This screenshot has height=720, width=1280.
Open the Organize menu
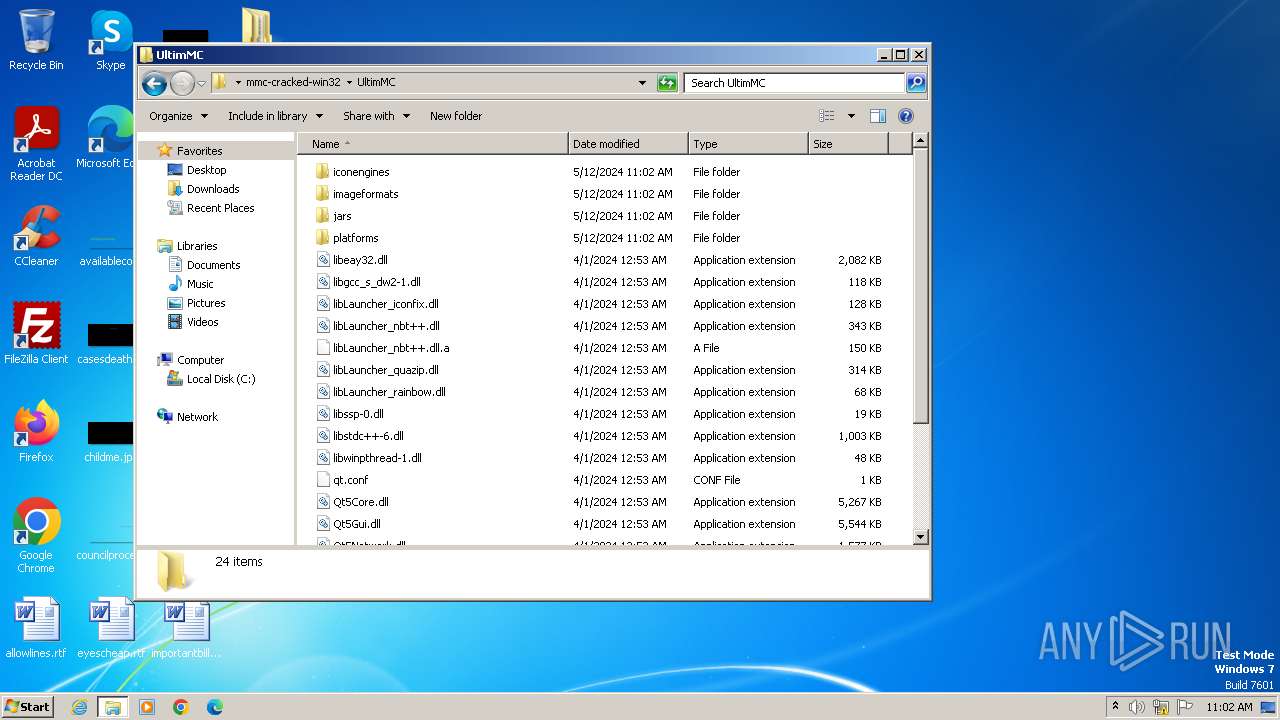[x=178, y=116]
